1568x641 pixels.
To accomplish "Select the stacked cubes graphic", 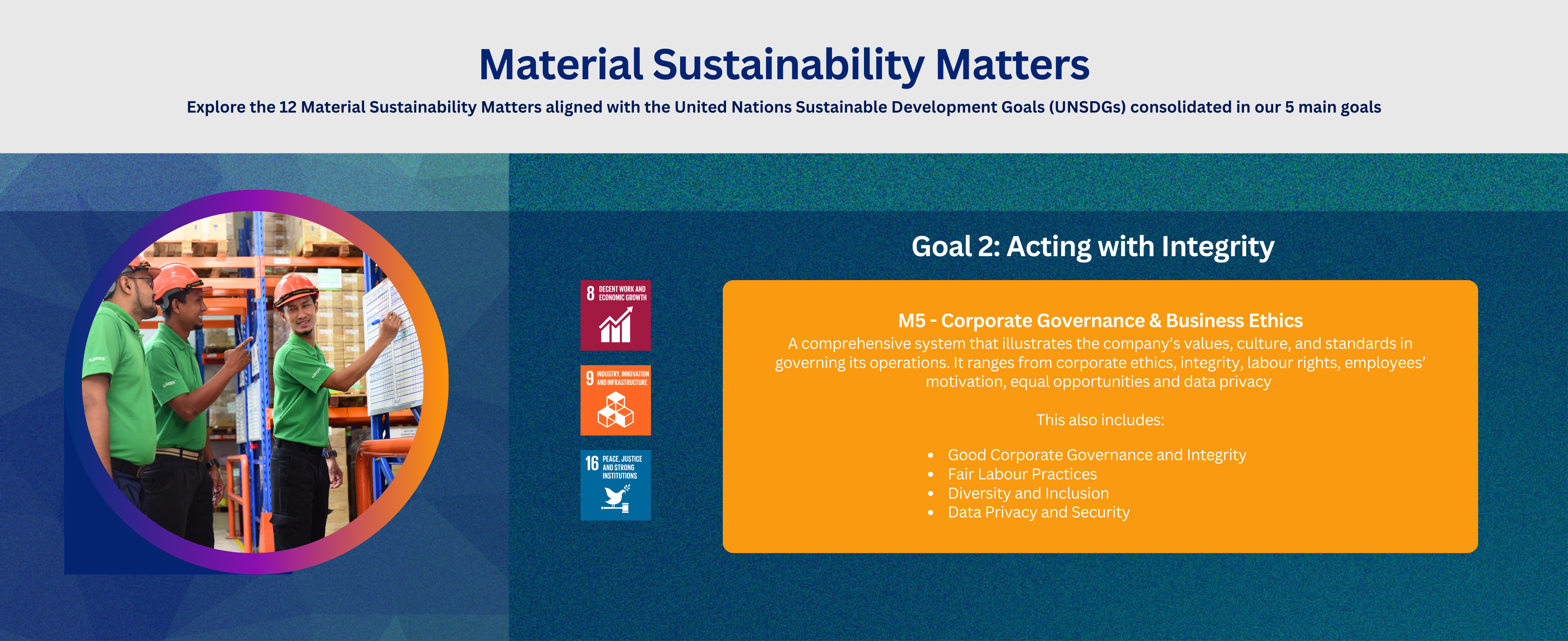I will pyautogui.click(x=615, y=410).
